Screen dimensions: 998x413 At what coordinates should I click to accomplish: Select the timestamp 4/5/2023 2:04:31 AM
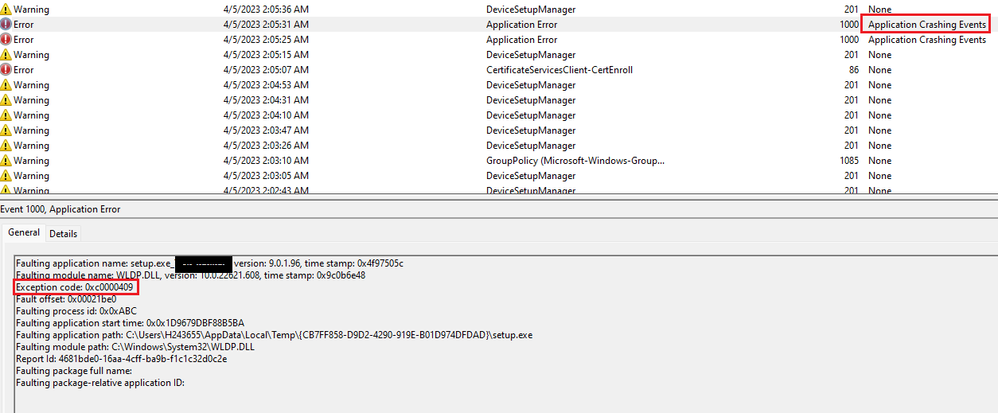pyautogui.click(x=266, y=100)
